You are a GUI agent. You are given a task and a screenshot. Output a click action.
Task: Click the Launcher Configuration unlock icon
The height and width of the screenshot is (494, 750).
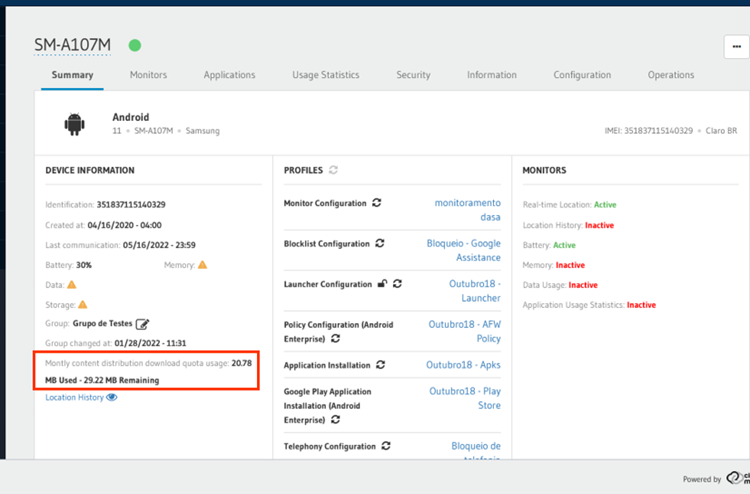point(382,284)
